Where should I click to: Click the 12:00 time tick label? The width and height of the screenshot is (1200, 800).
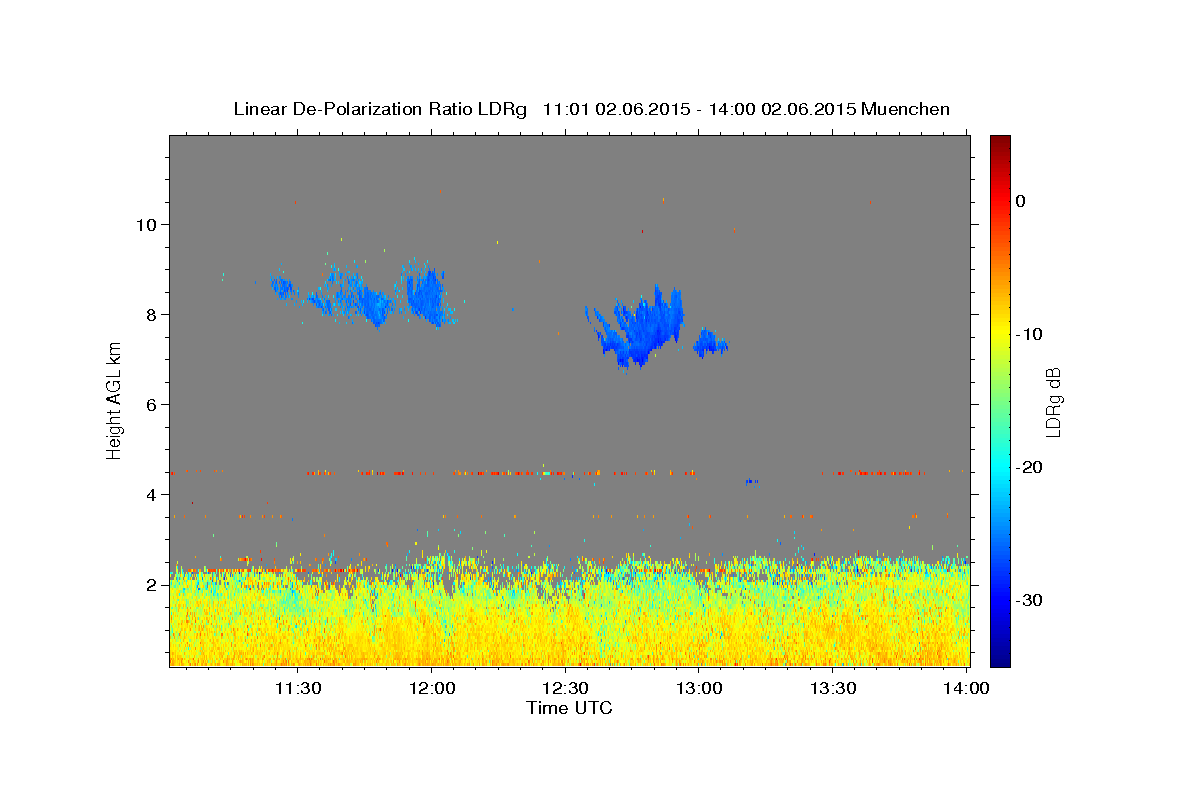tap(431, 688)
